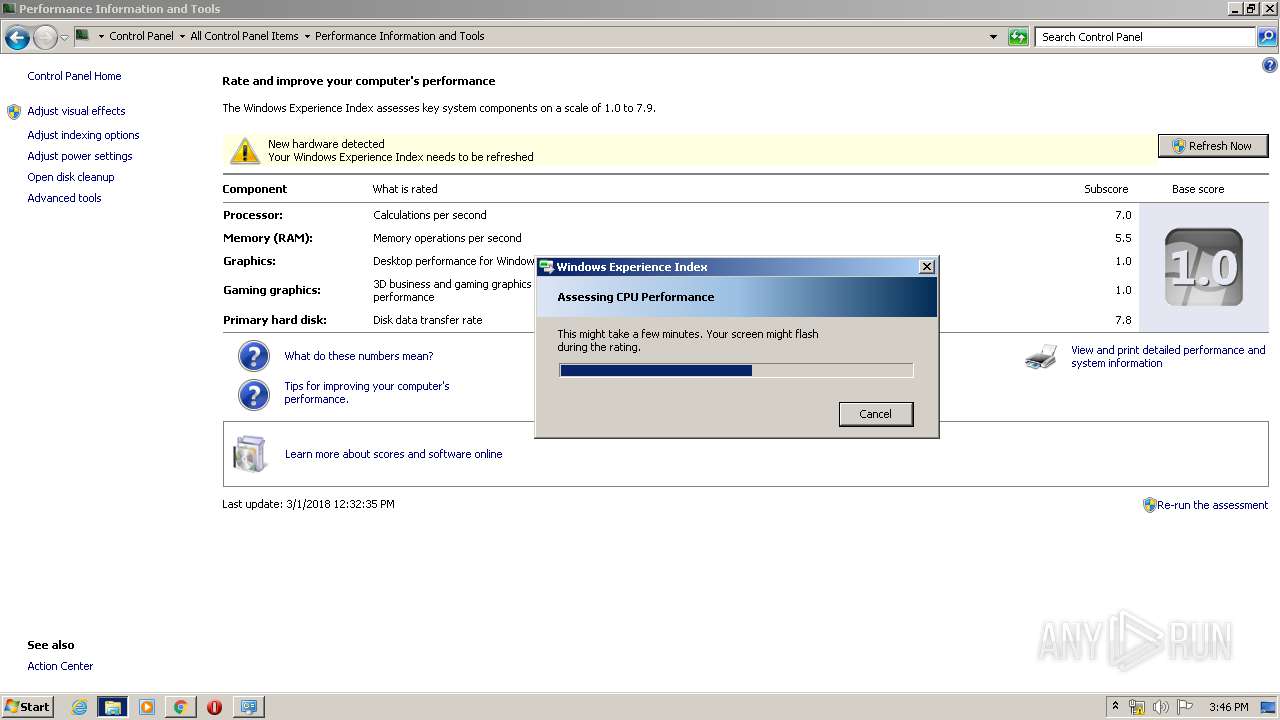Open the Opera taskbar icon
Screen dimensions: 1280x720
[214, 707]
